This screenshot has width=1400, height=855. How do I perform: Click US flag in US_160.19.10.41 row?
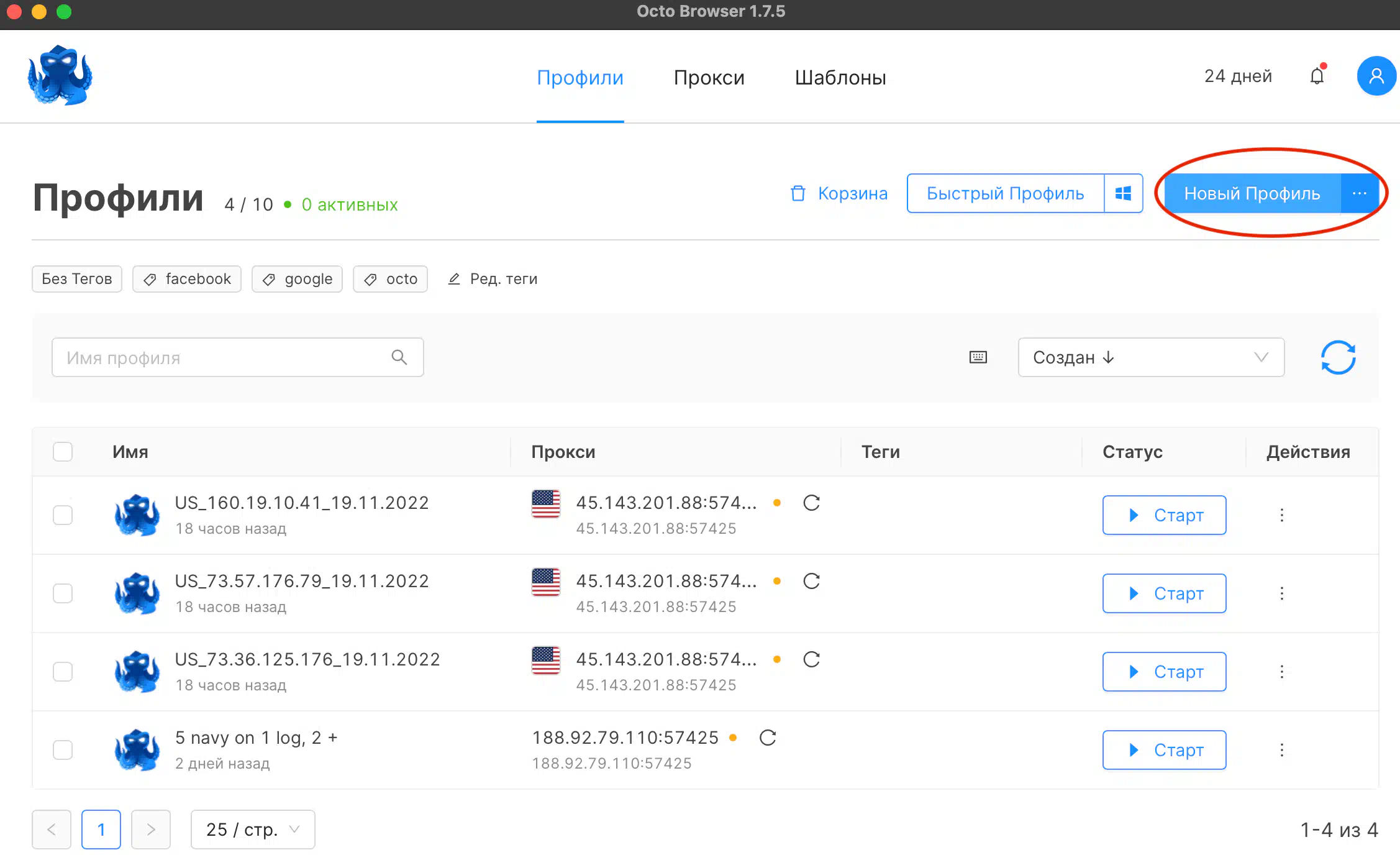coord(546,504)
